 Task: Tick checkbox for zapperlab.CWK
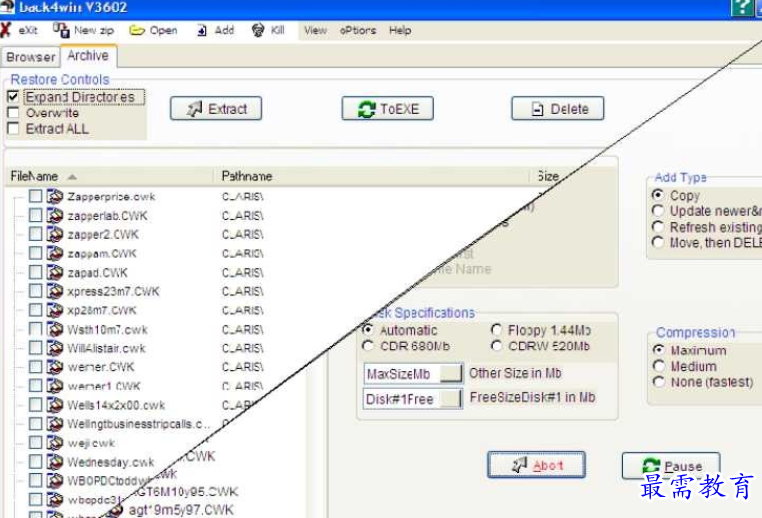point(35,215)
